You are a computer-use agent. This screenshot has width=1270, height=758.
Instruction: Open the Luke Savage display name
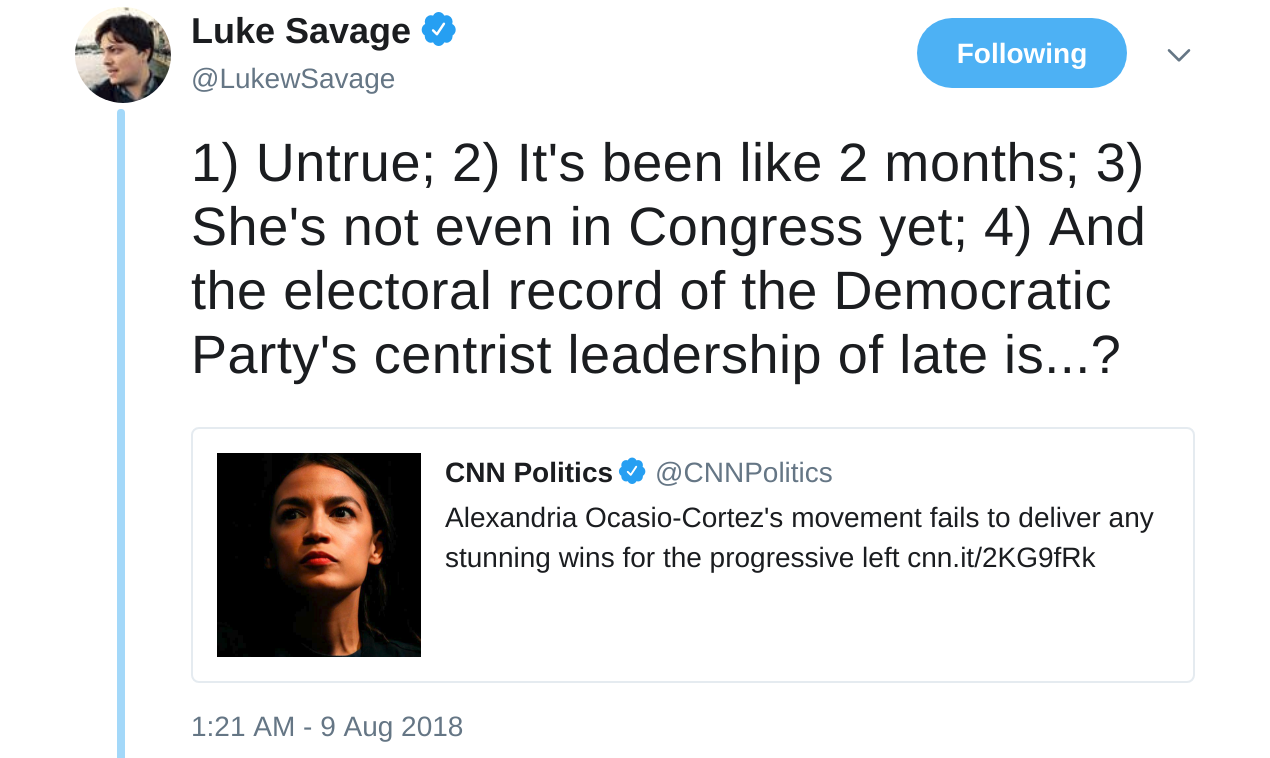300,31
